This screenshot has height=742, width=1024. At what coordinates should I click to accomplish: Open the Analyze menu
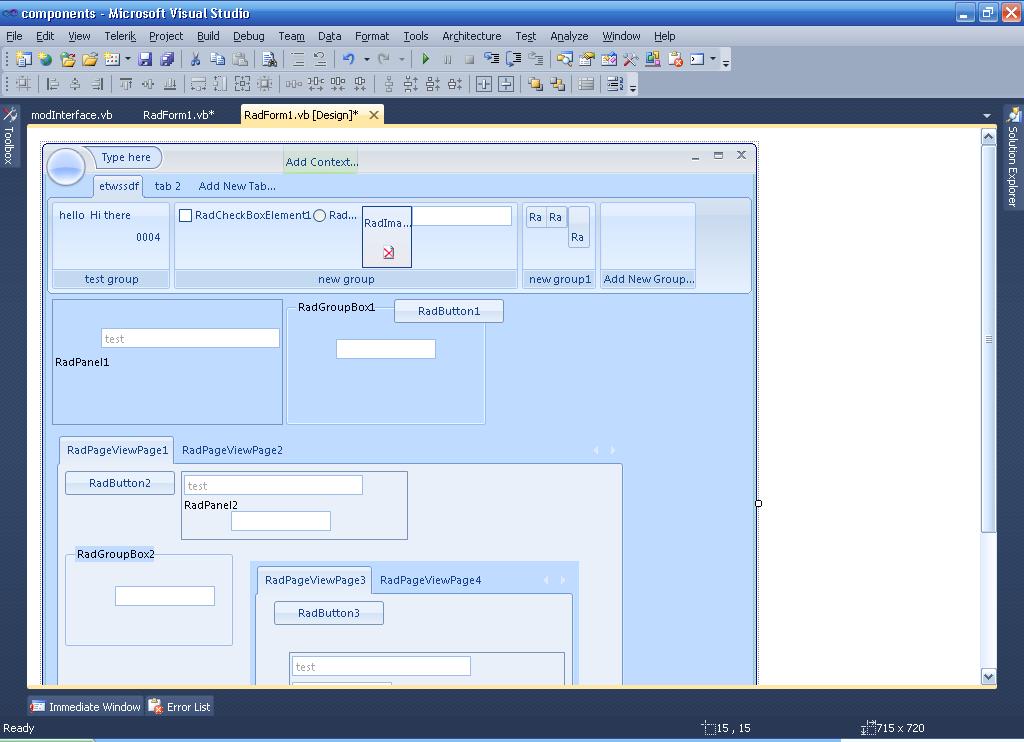(569, 37)
